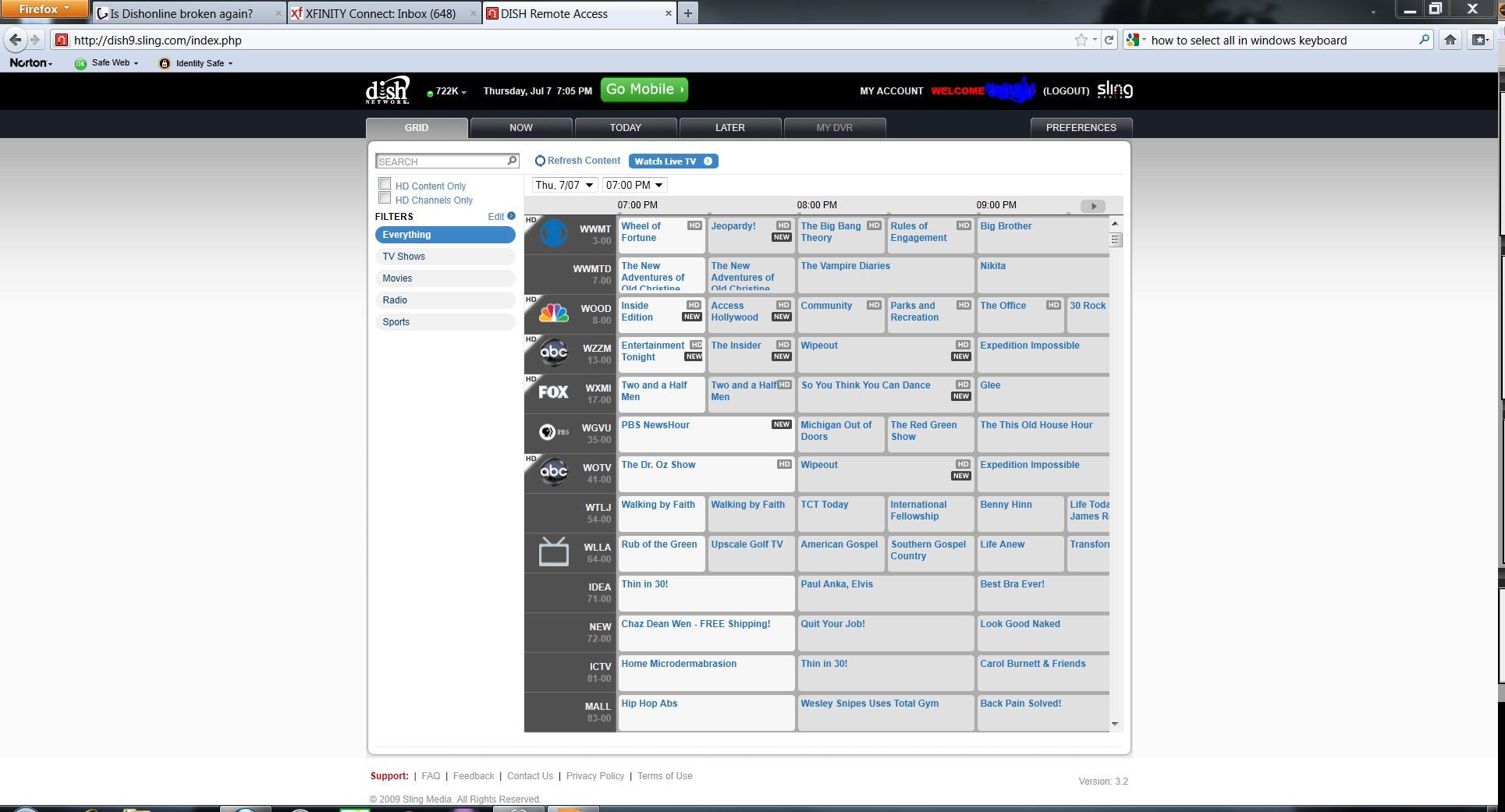This screenshot has width=1505, height=812.
Task: Go back with browser back arrow
Action: point(16,40)
